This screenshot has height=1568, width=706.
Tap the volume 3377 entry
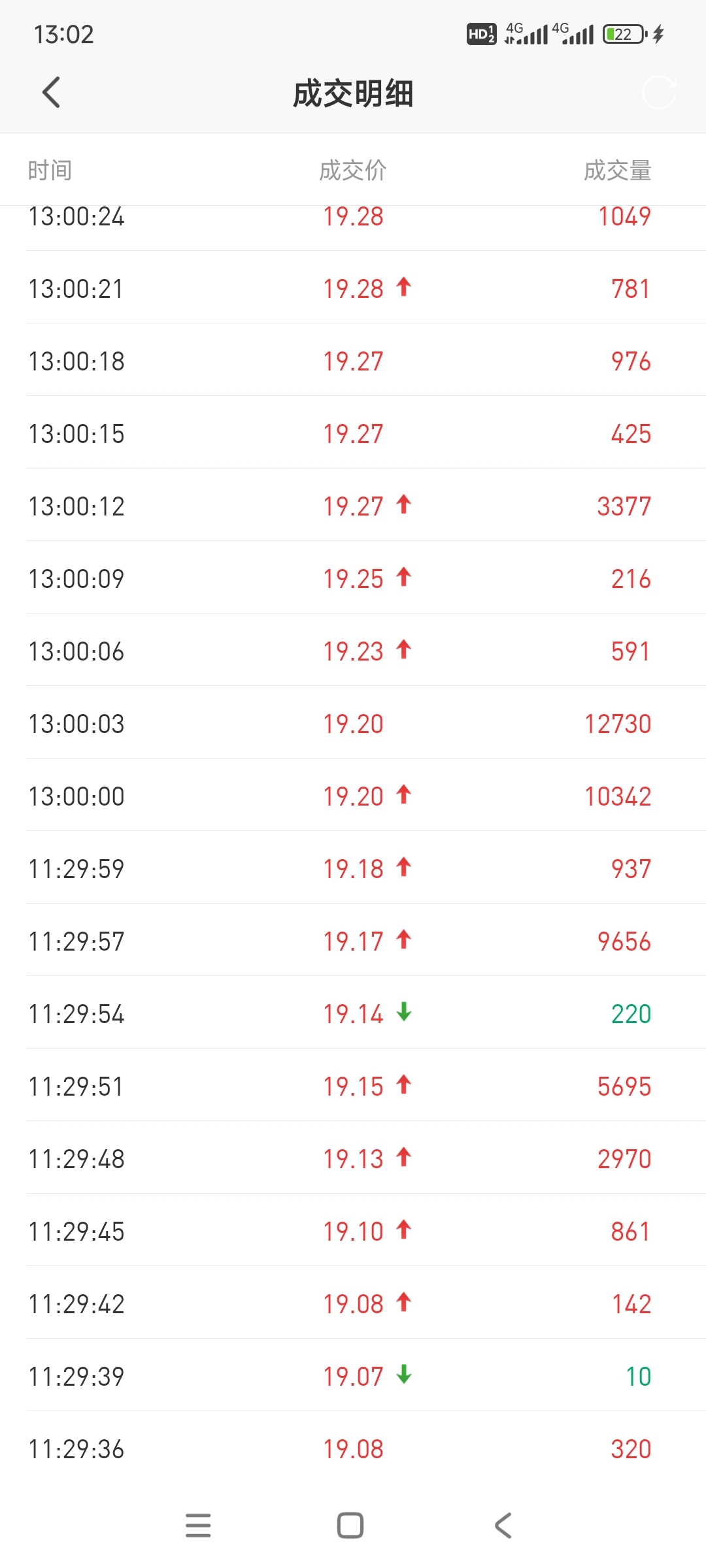(624, 506)
